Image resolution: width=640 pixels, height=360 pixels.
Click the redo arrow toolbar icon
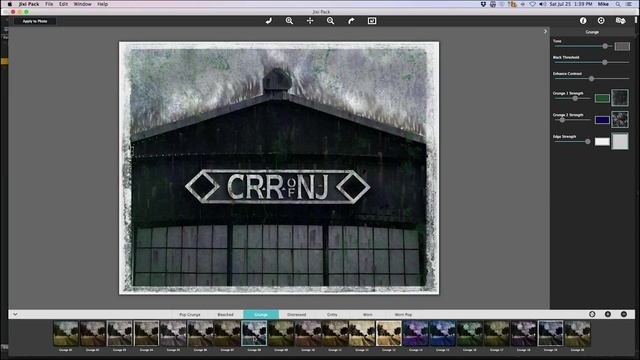coord(351,21)
